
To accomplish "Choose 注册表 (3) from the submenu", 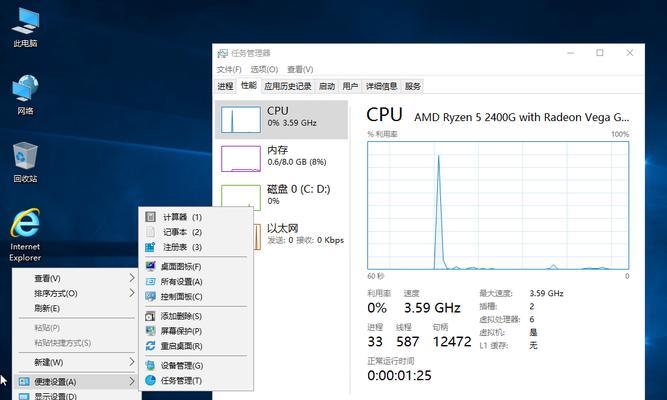I will pos(182,247).
